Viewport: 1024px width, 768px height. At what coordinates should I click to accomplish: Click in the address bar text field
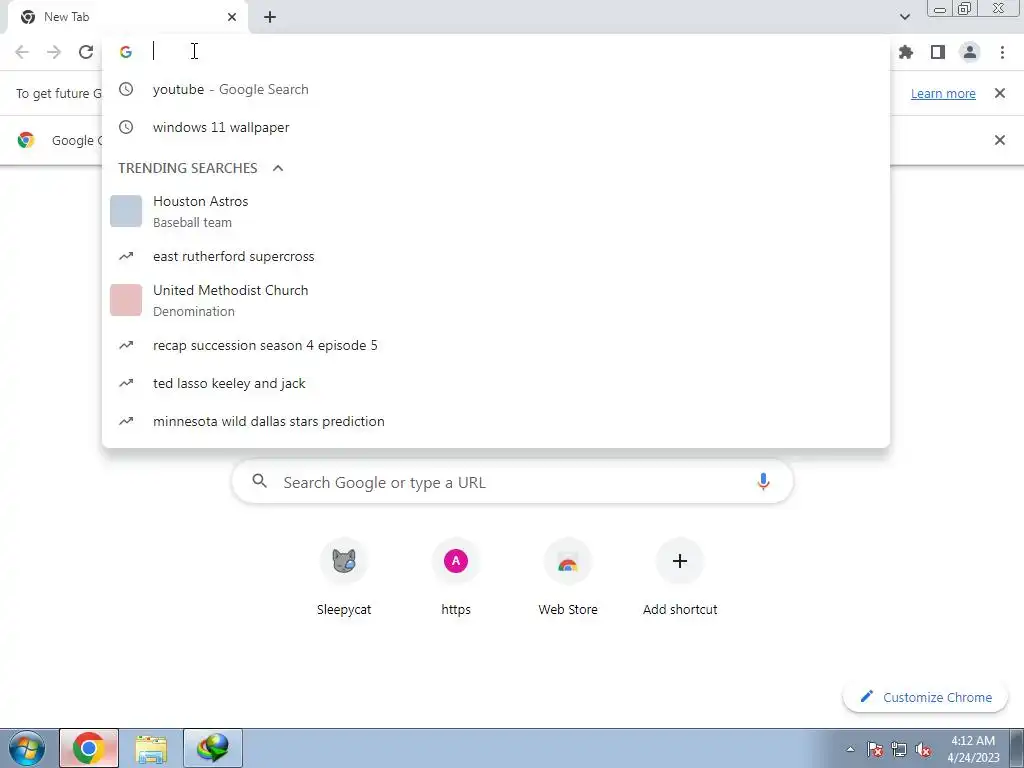(509, 52)
